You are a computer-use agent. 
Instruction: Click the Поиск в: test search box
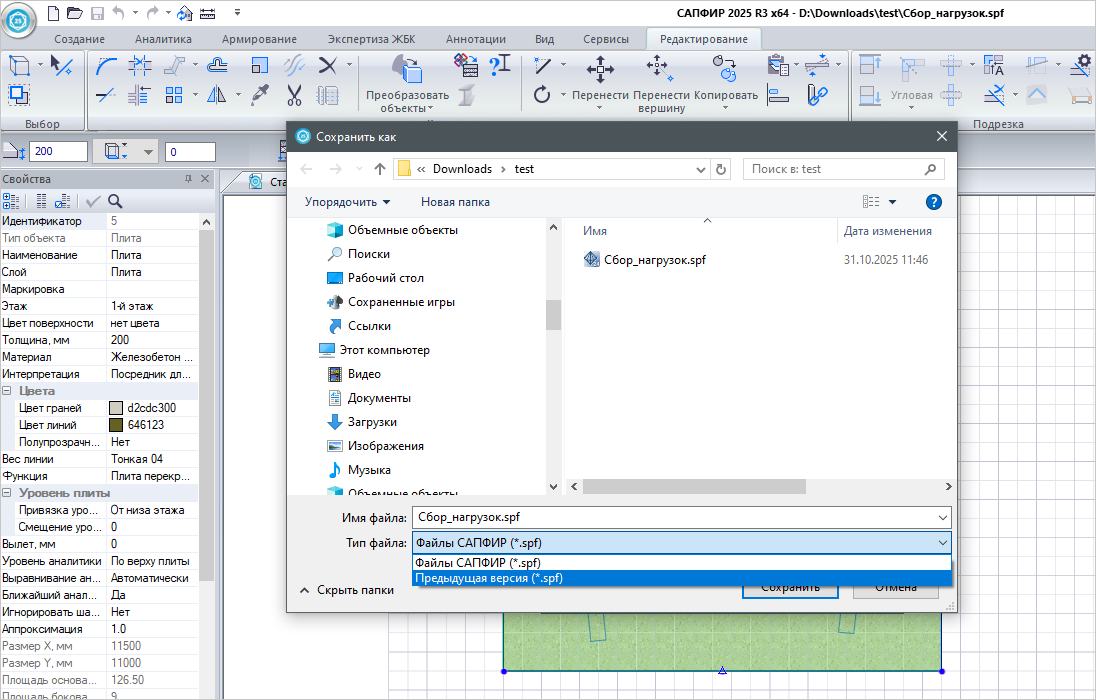click(844, 169)
